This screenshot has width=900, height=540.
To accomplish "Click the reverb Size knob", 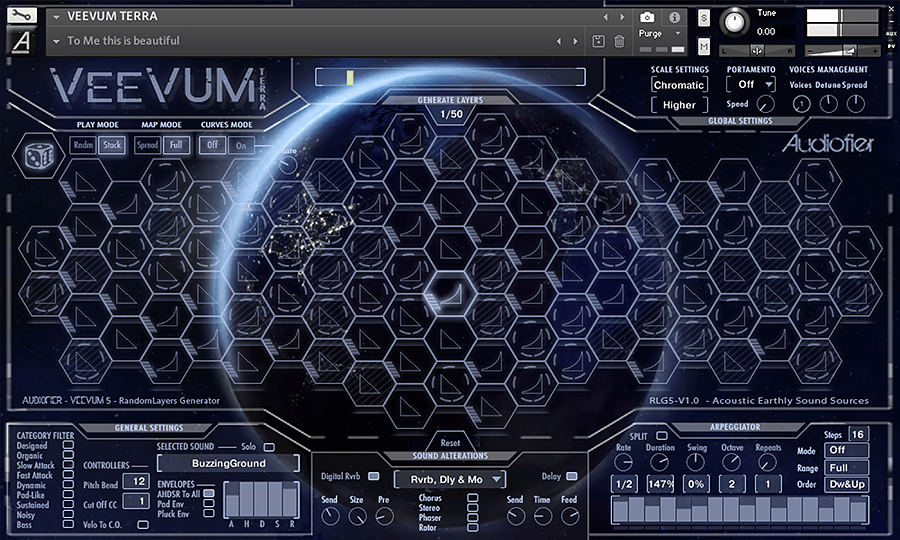I will click(x=357, y=516).
